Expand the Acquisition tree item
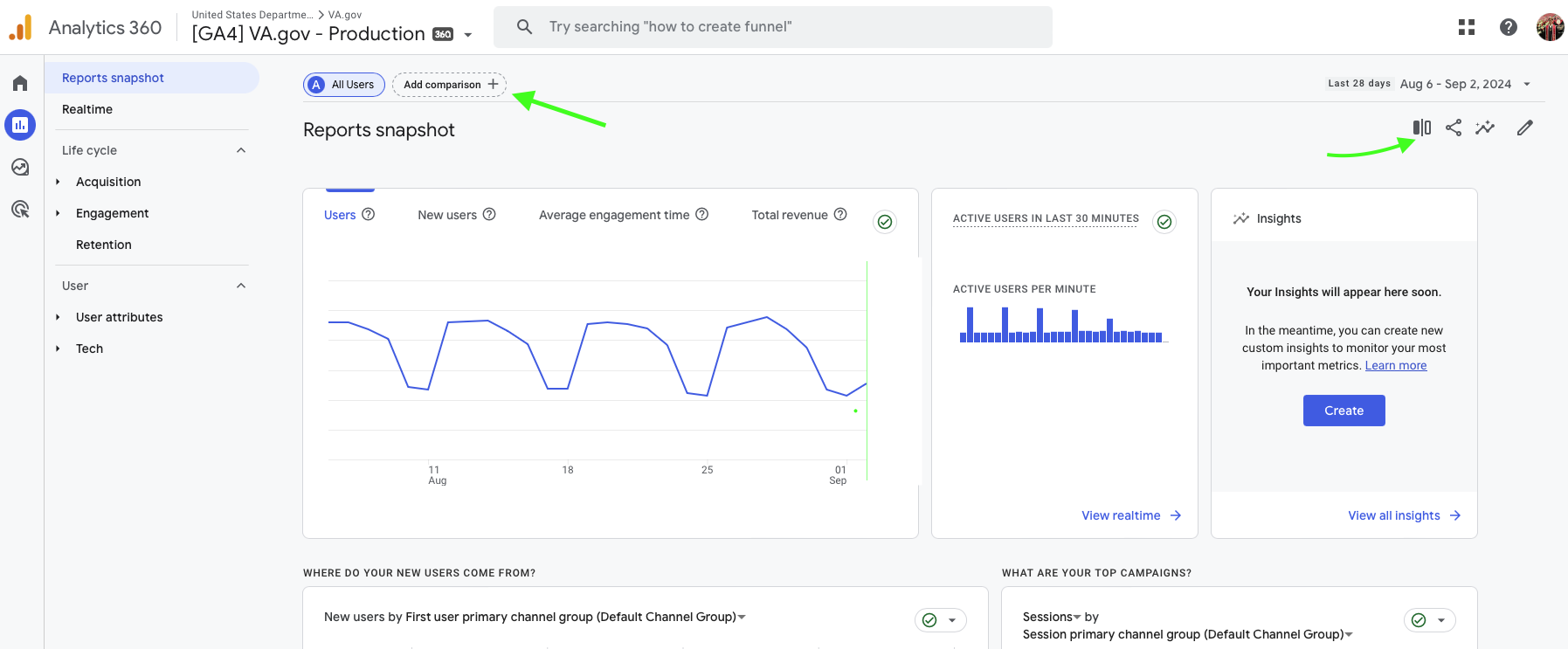The height and width of the screenshot is (649, 1568). 59,182
